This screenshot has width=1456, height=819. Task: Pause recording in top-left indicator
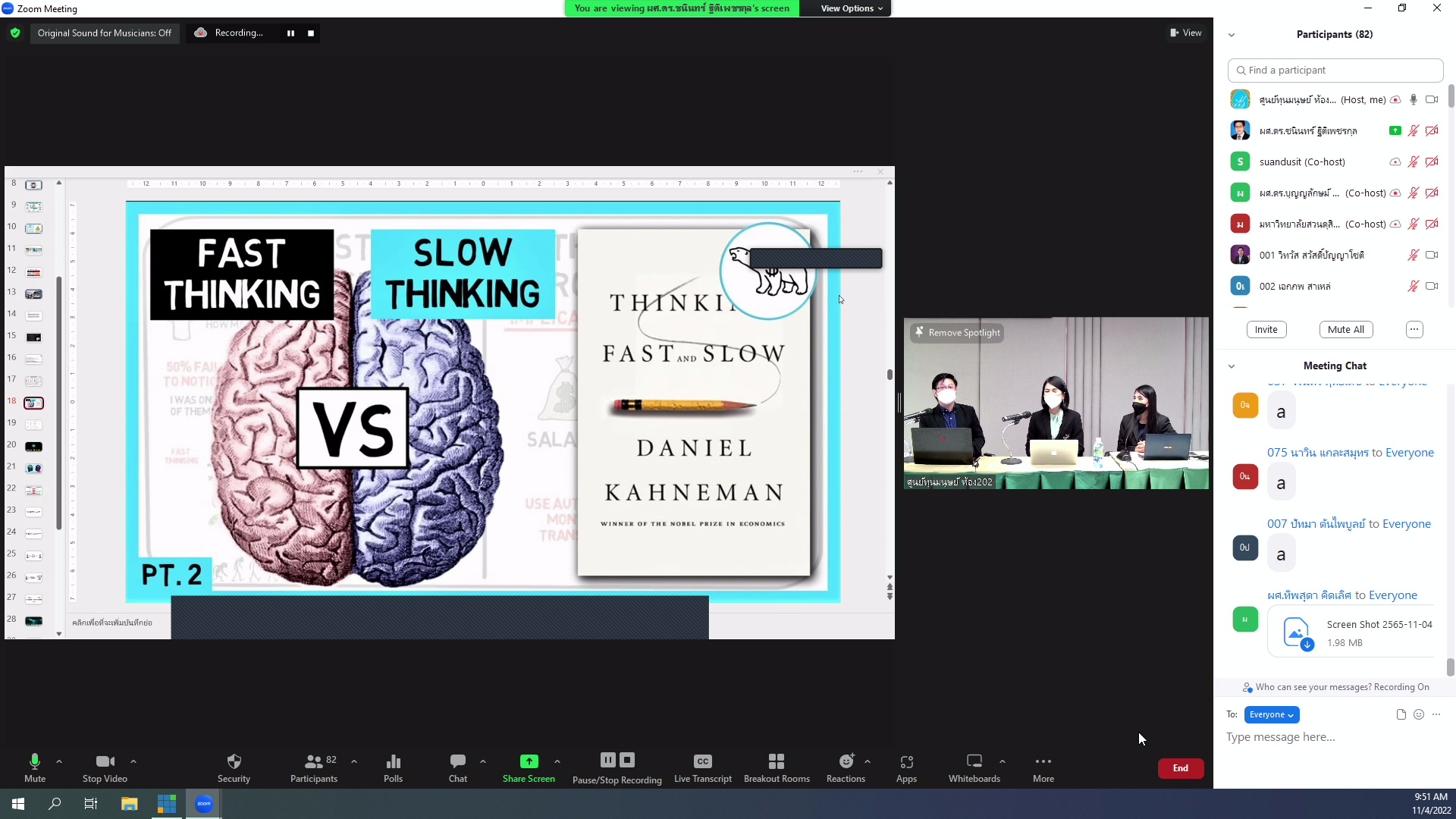[290, 33]
